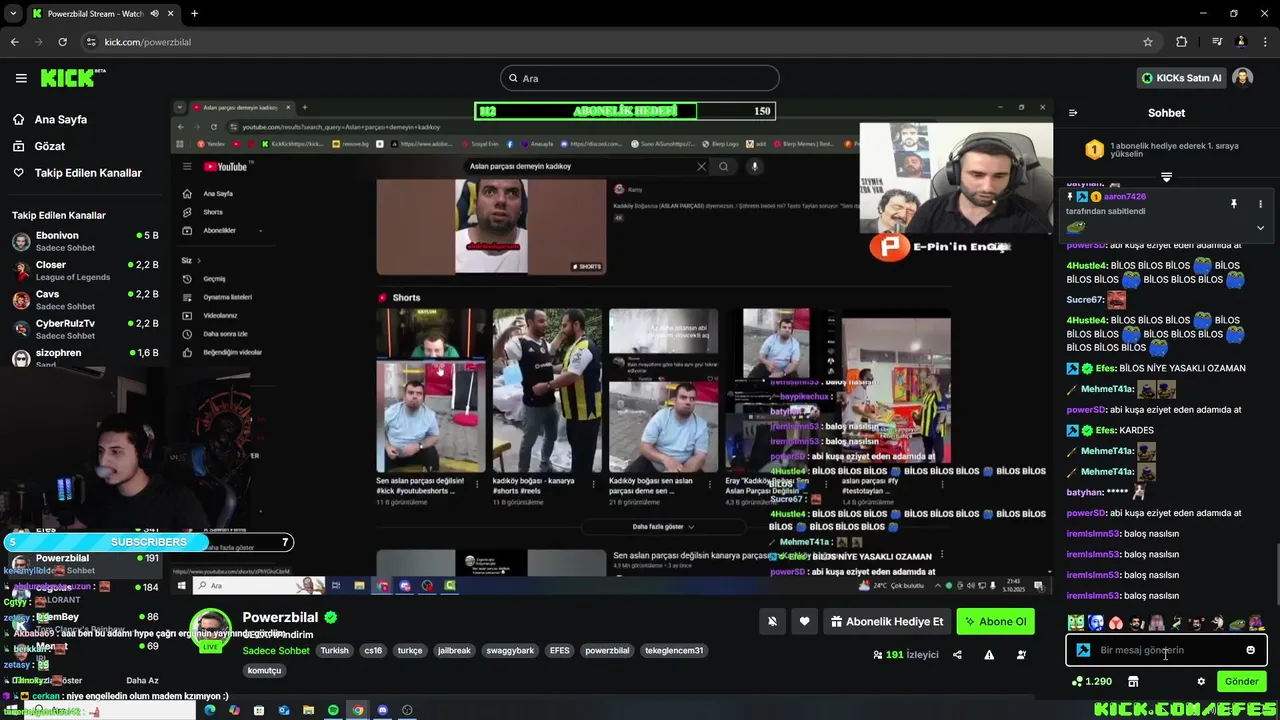Open the Kick hamburger menu

[x=21, y=78]
